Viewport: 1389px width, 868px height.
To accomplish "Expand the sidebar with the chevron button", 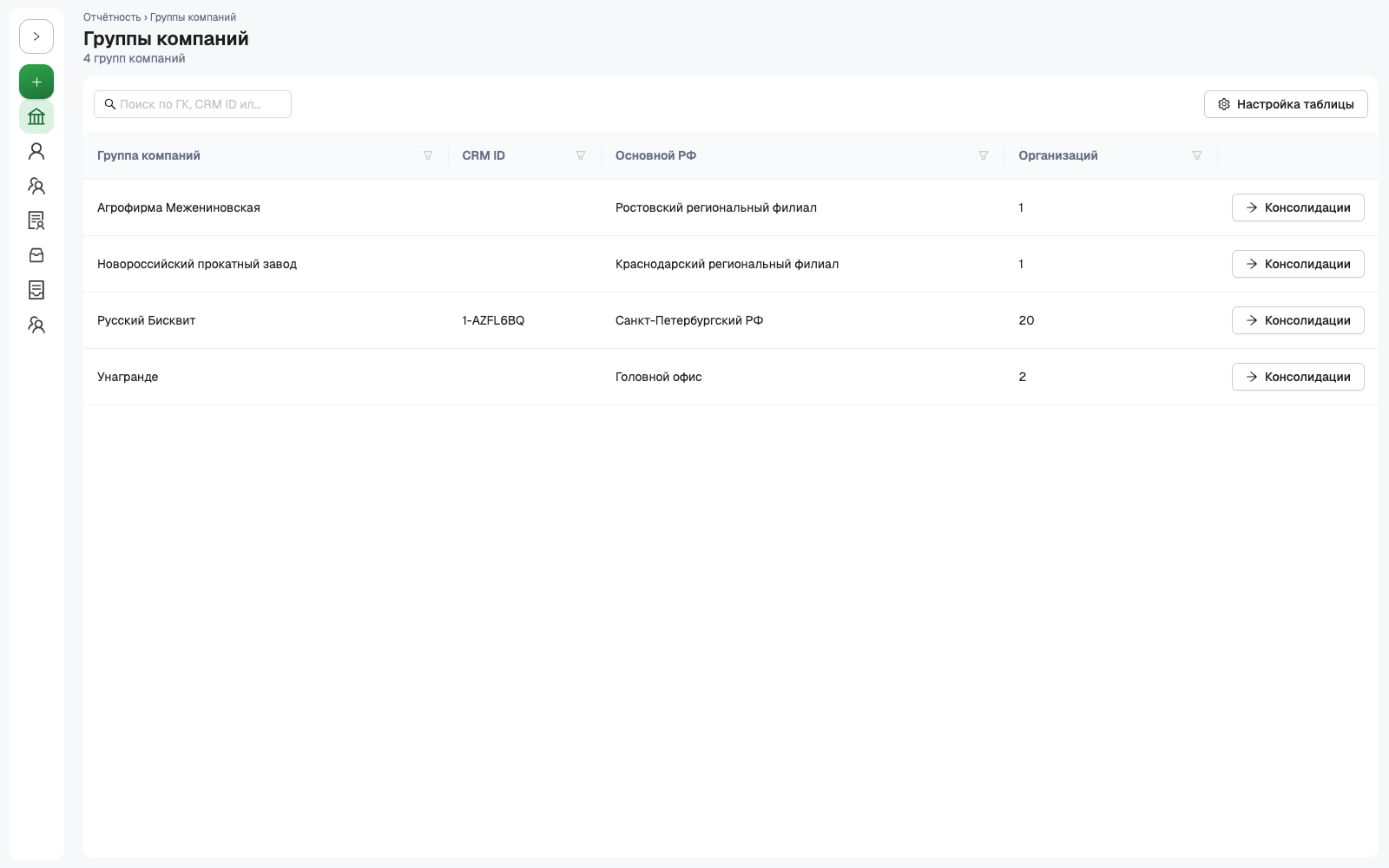I will (x=36, y=36).
